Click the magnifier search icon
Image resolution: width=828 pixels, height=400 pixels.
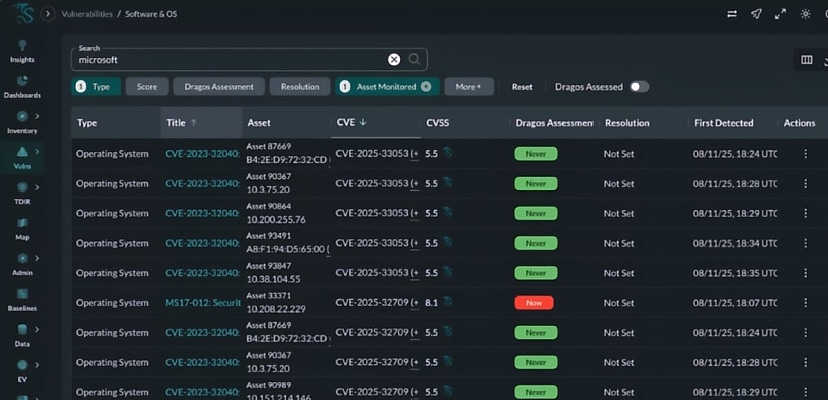click(x=415, y=59)
